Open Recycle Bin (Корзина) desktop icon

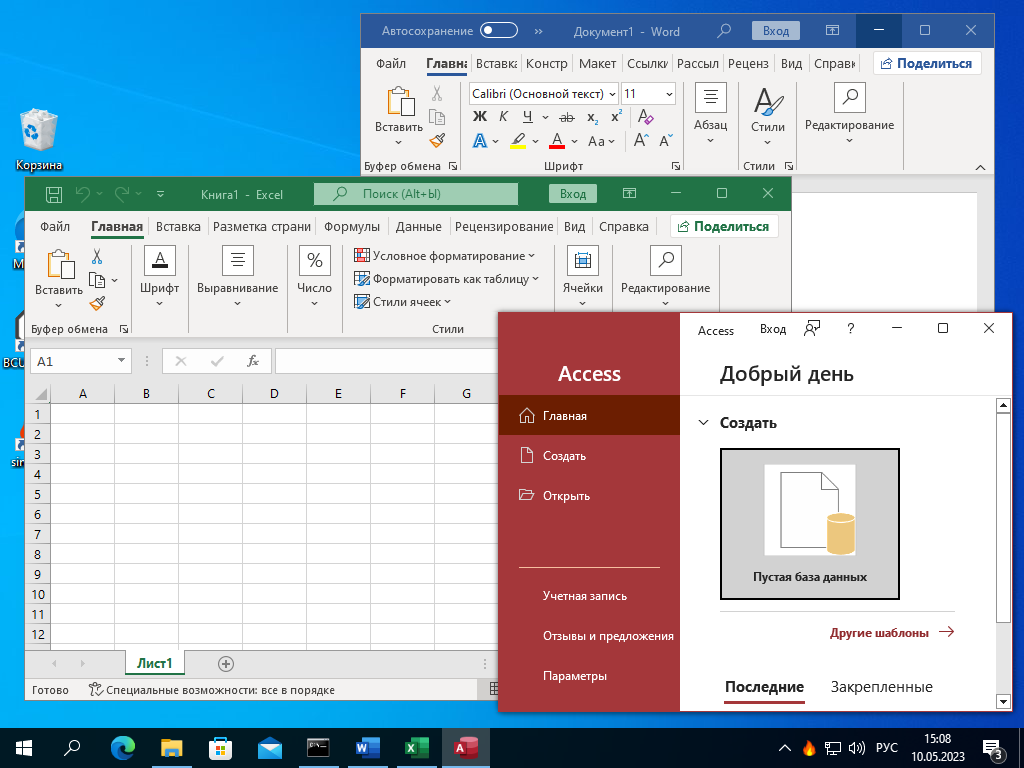[39, 140]
